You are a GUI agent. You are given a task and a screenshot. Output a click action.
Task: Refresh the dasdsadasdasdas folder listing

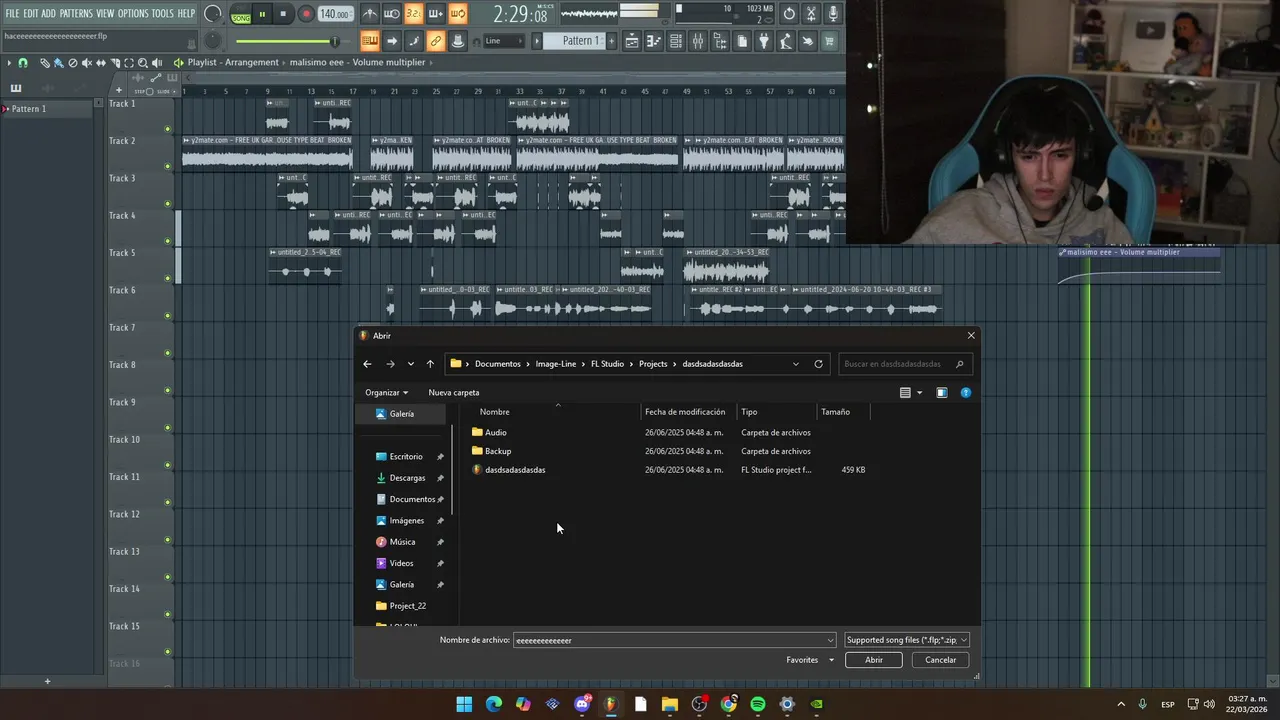[818, 364]
